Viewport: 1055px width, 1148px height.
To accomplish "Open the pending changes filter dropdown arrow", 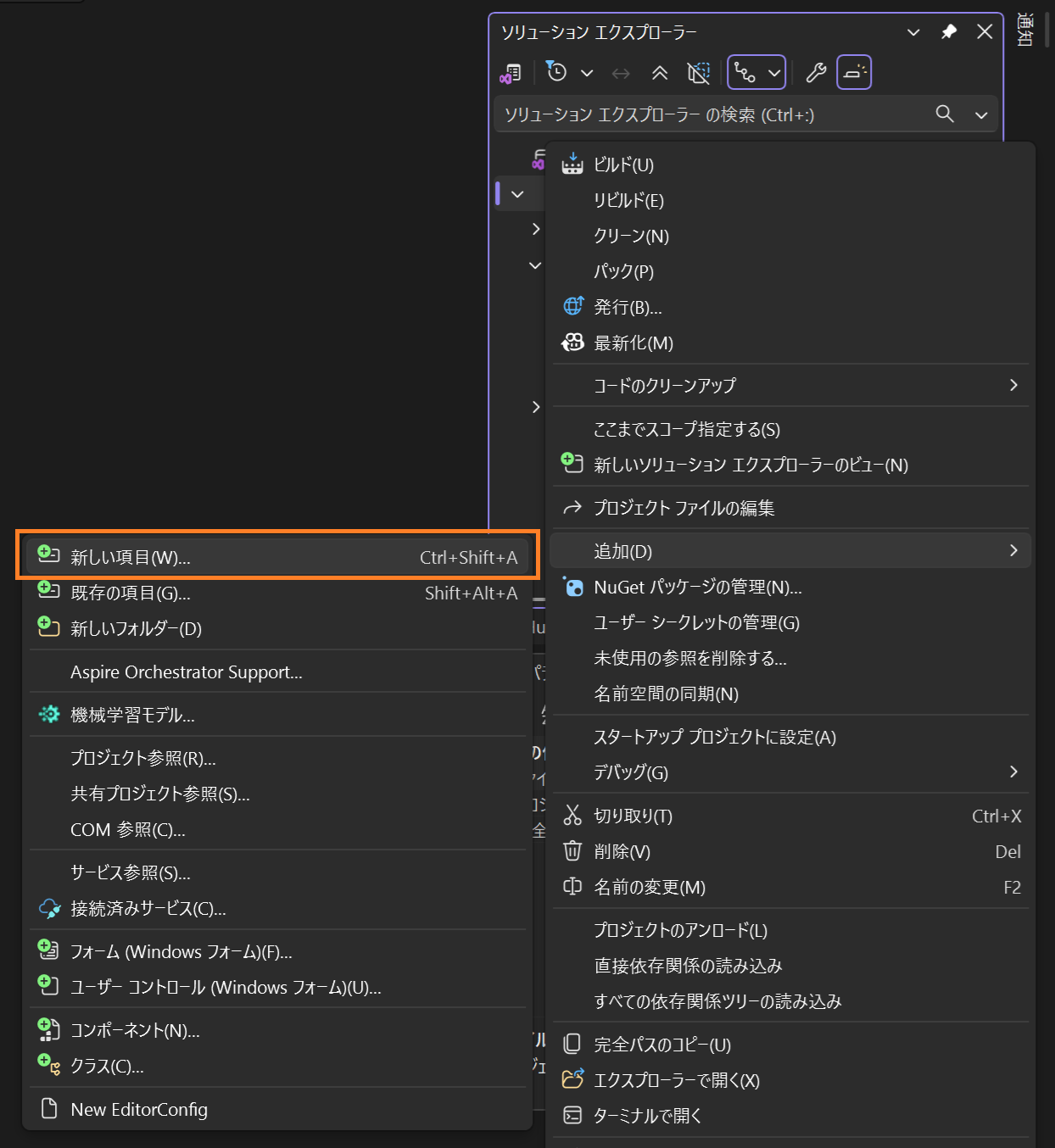I will [x=587, y=74].
